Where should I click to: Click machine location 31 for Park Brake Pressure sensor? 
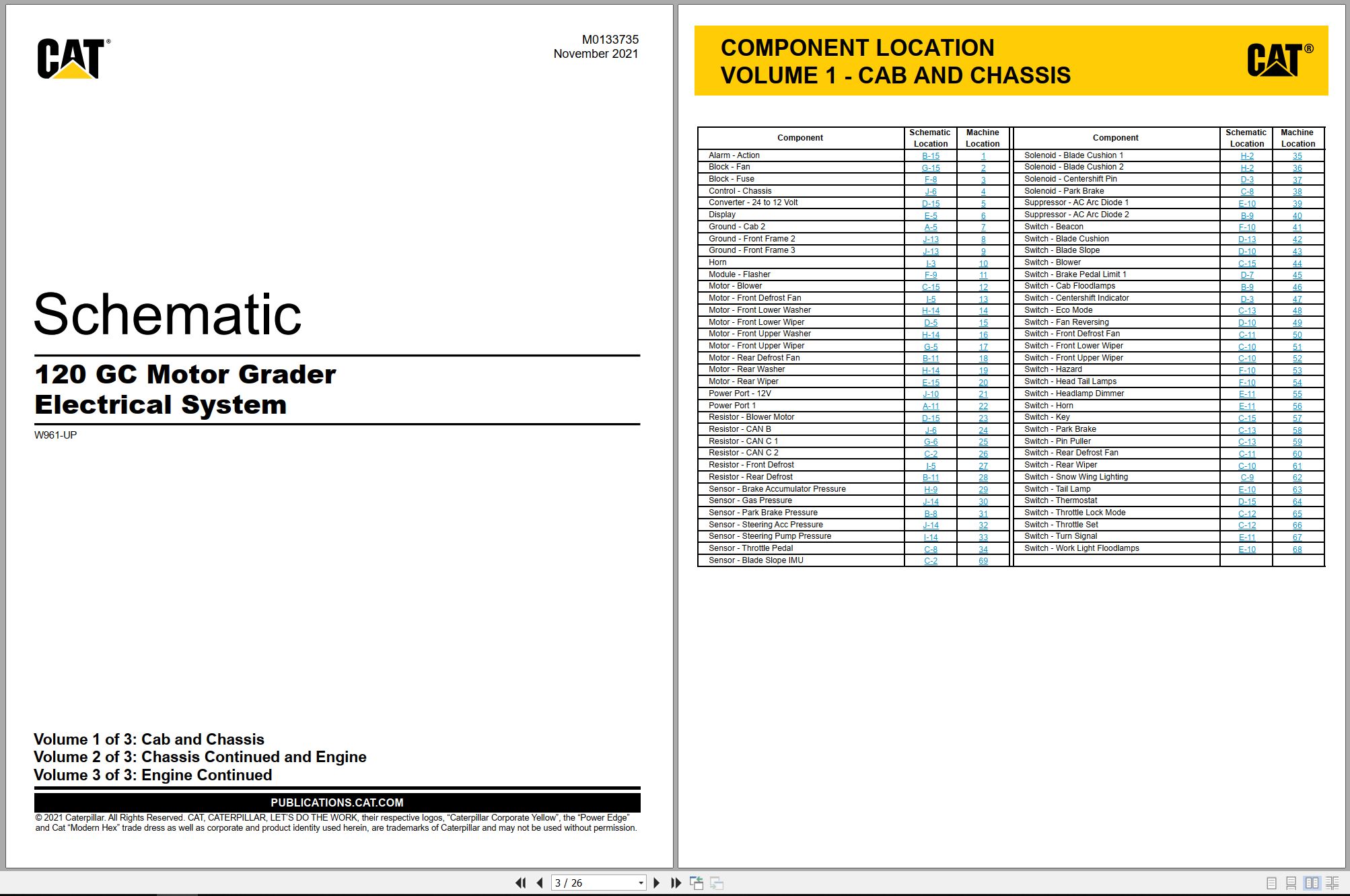click(x=983, y=514)
